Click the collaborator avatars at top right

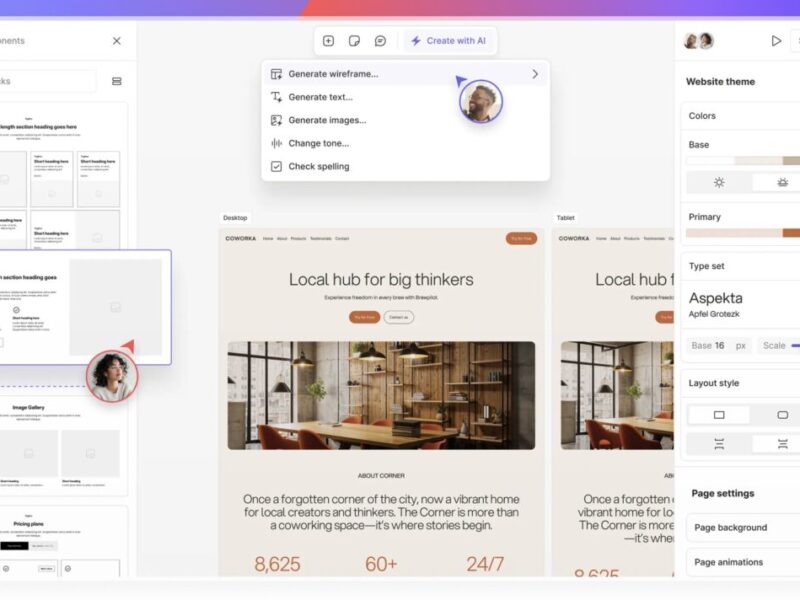[x=698, y=41]
